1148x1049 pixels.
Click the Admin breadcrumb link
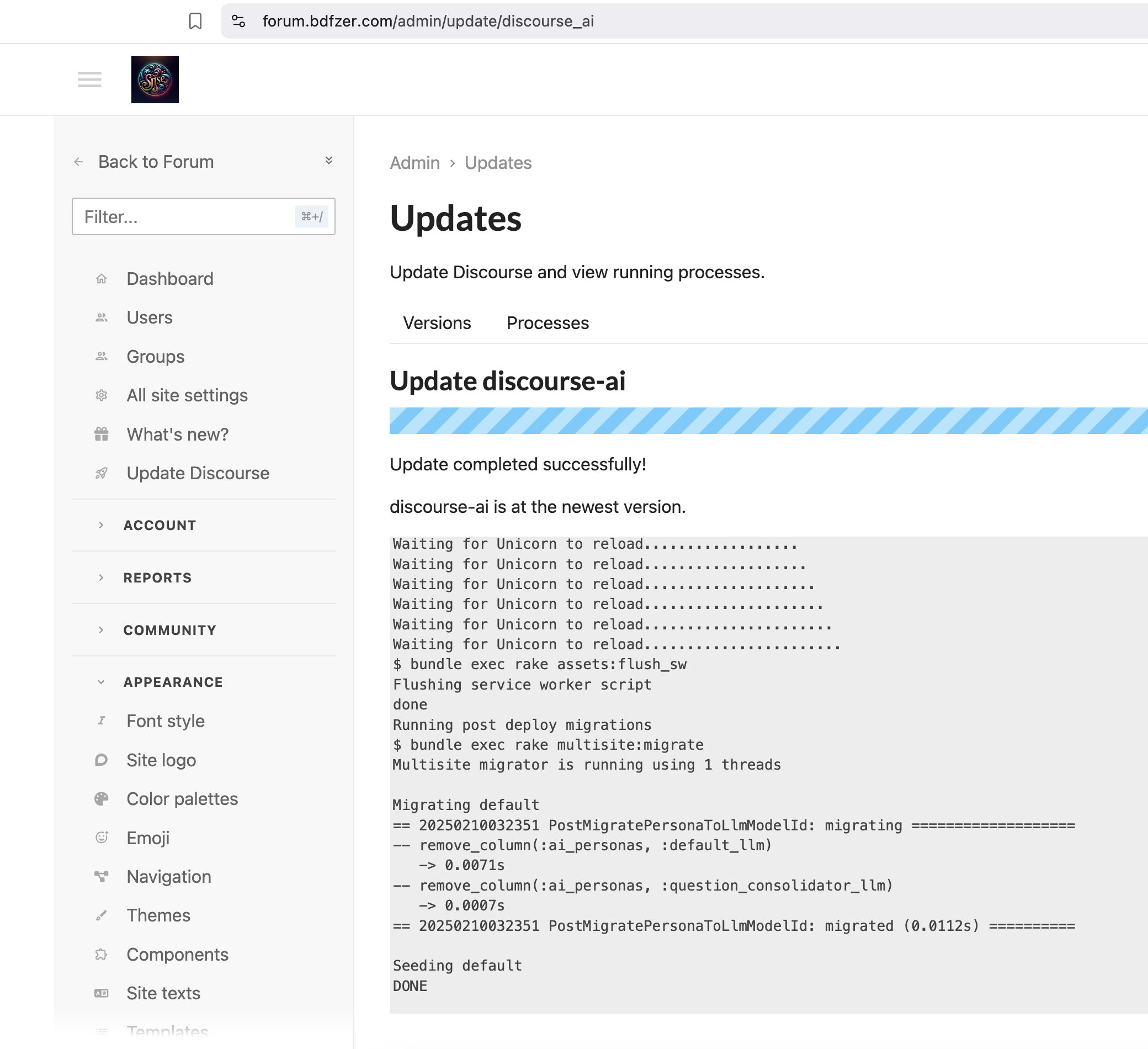[x=414, y=163]
